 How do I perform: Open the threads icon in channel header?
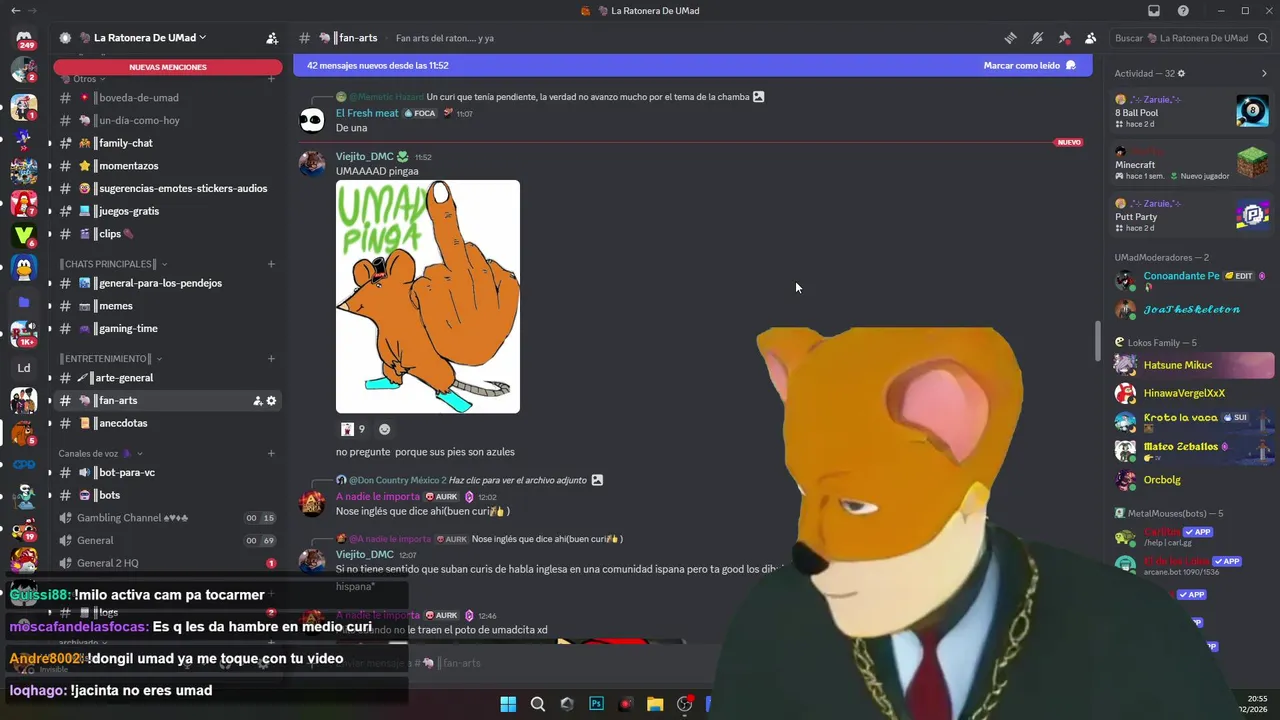click(1011, 38)
